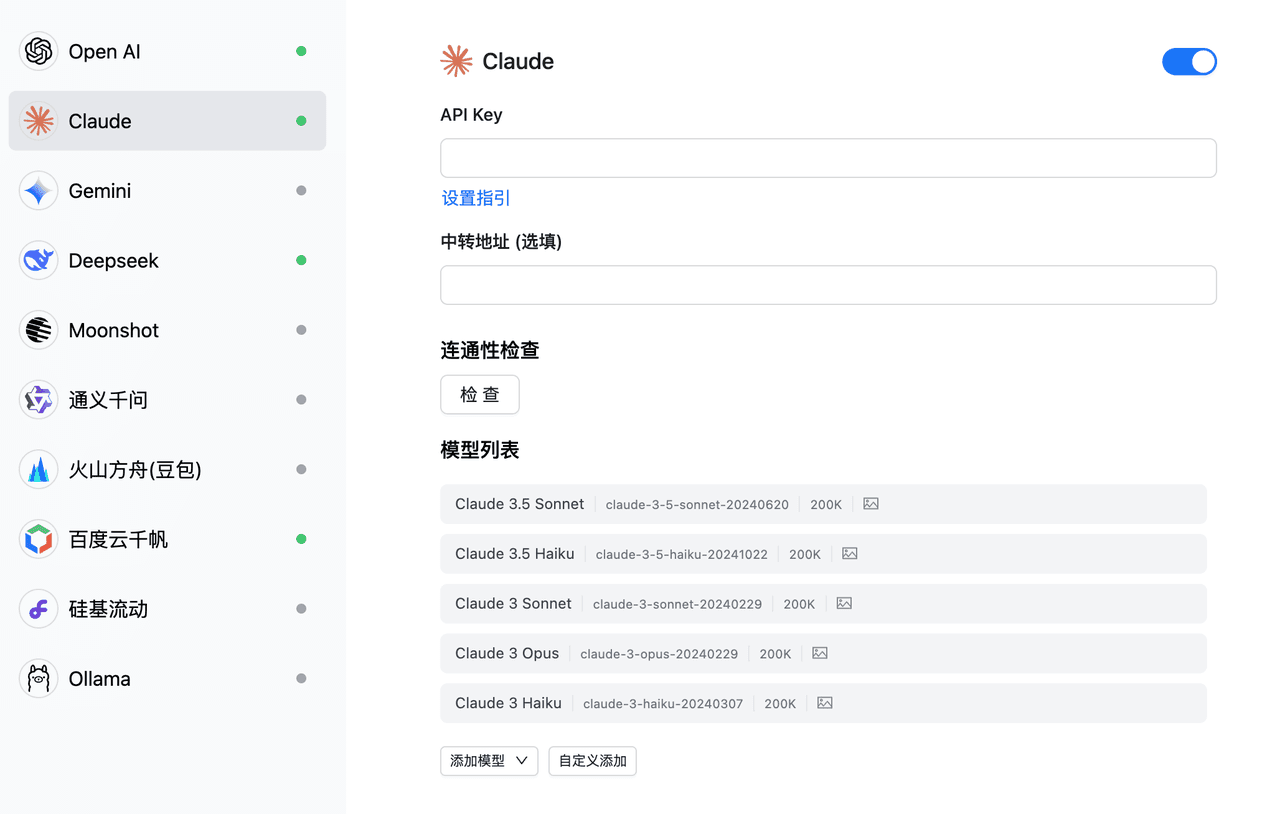Screen dimensions: 1280x814
Task: Click the 百度云千帆 cube icon
Action: [38, 539]
